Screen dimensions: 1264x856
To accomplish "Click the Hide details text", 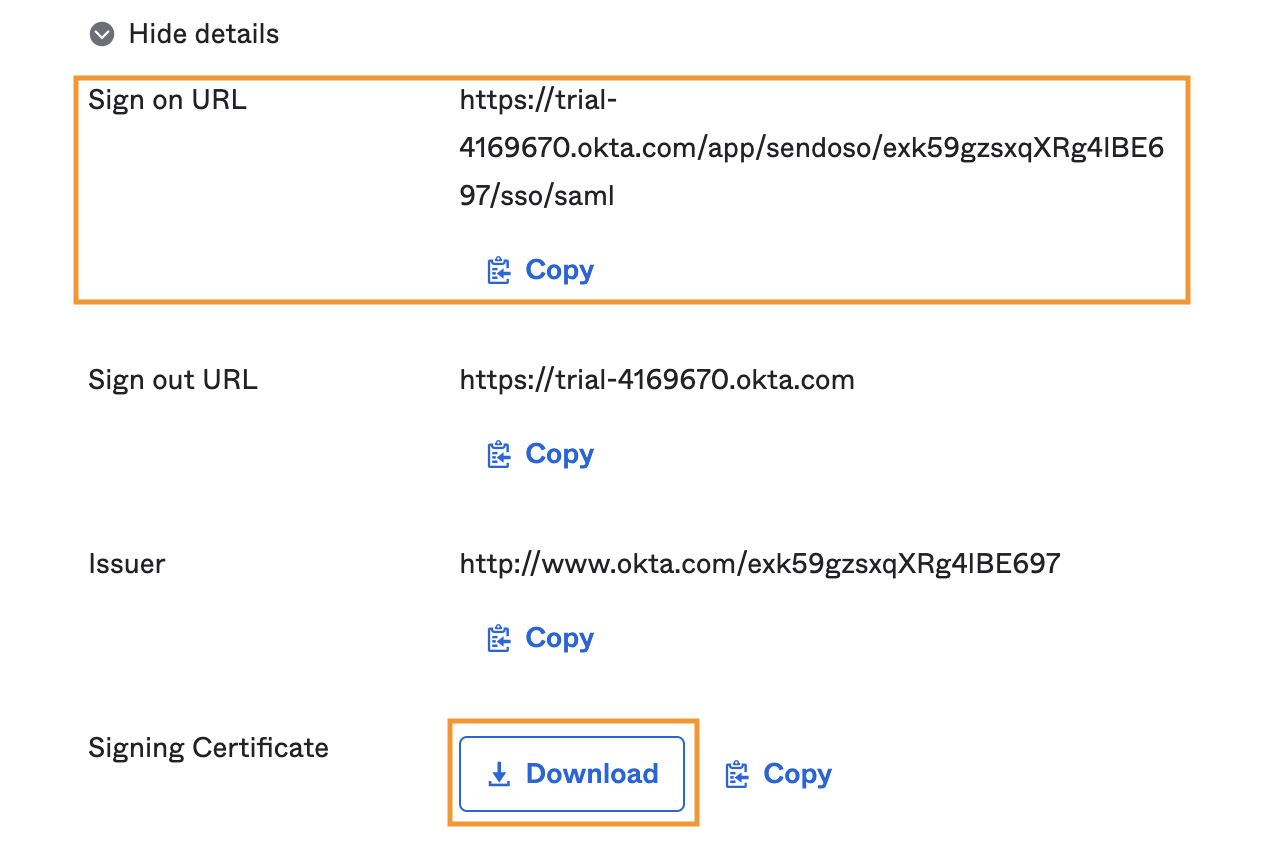I will coord(204,34).
